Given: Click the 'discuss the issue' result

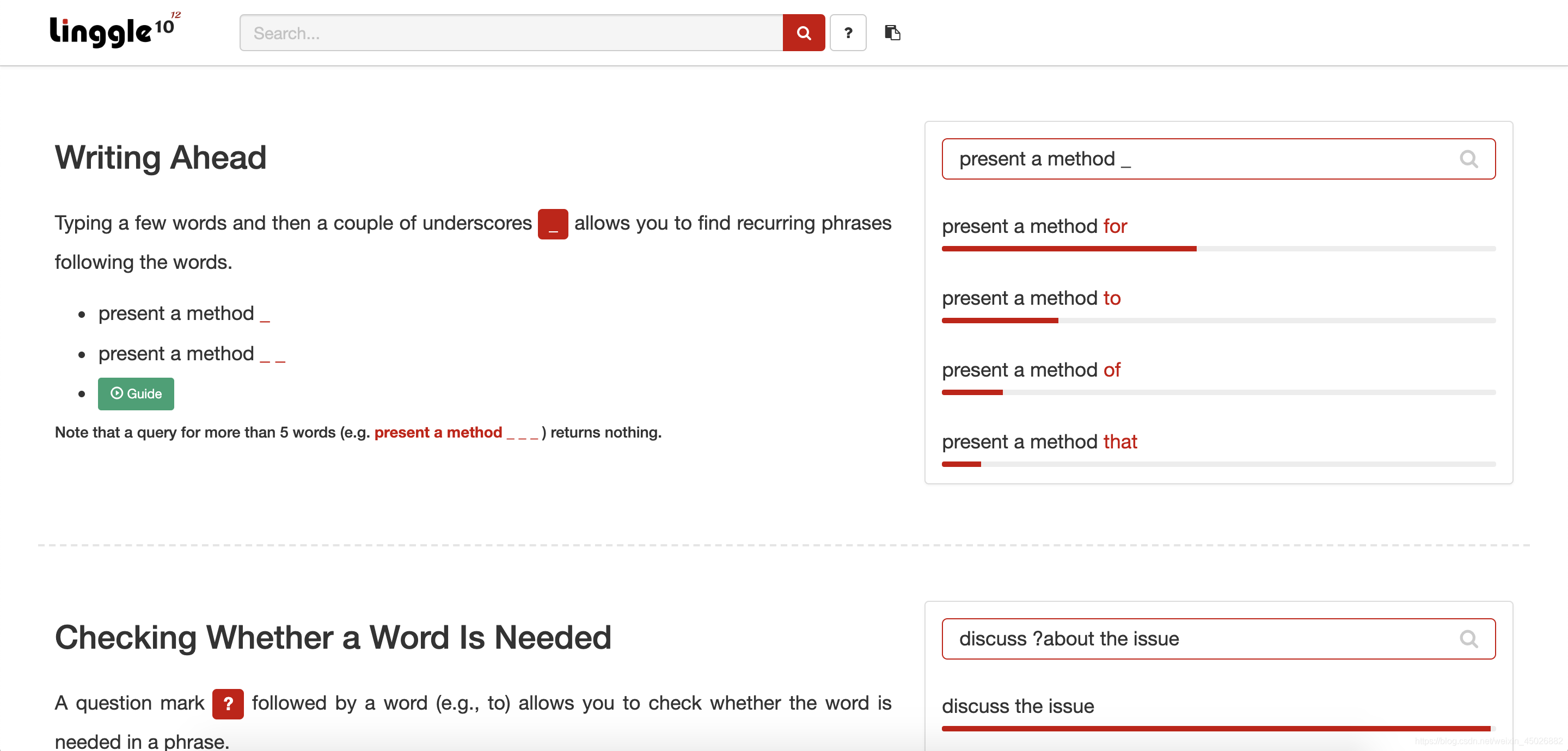Looking at the screenshot, I should [1017, 706].
